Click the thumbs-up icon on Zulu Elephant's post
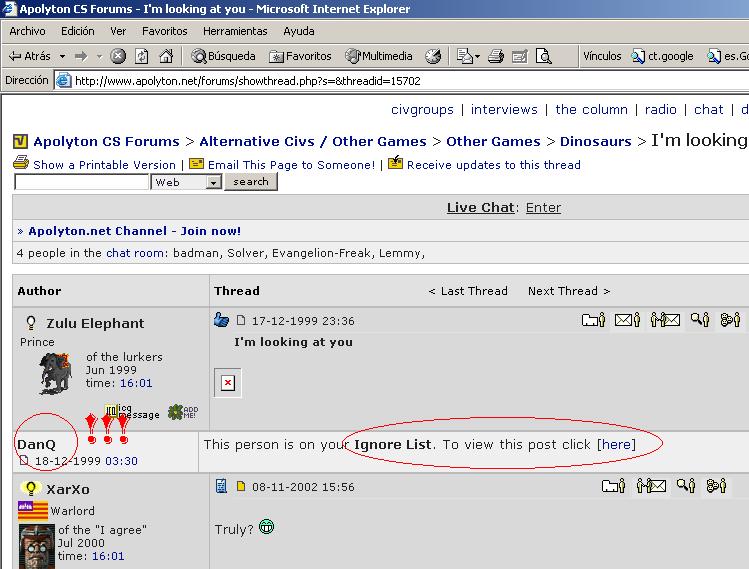The image size is (749, 569). tap(221, 321)
